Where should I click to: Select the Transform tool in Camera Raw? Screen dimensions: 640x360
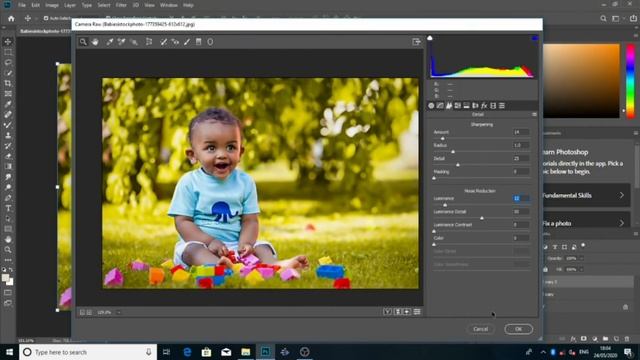tap(149, 42)
